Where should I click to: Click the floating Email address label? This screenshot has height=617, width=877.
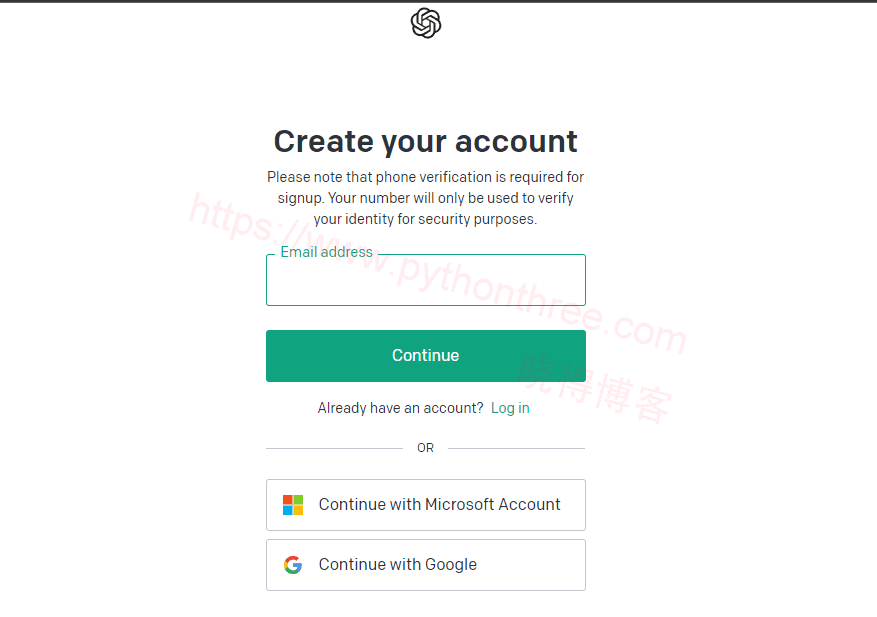point(326,252)
